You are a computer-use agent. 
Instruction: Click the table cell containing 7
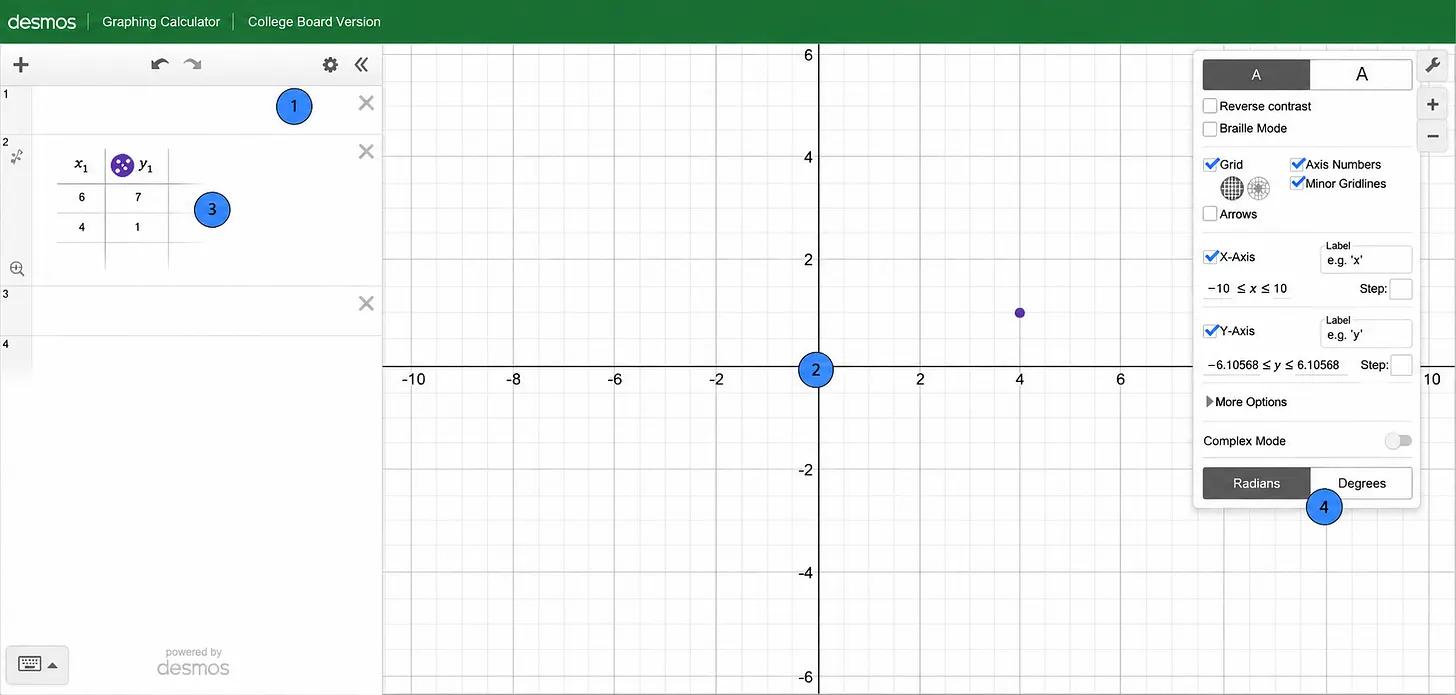coord(137,198)
